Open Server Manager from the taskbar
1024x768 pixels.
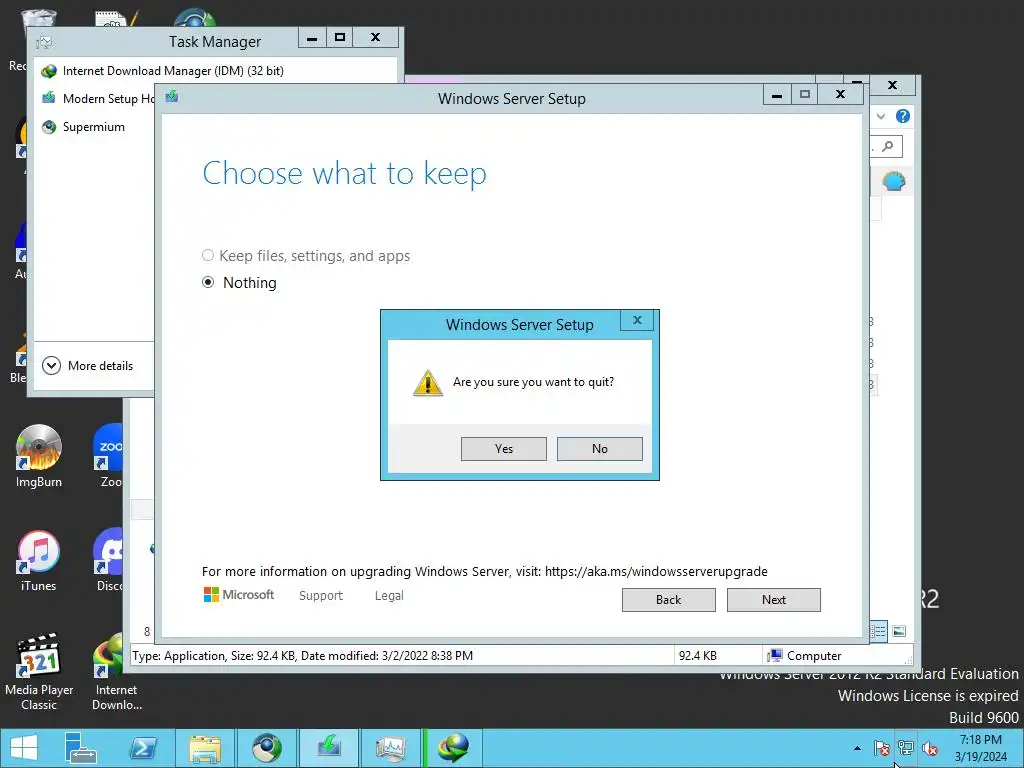80,748
